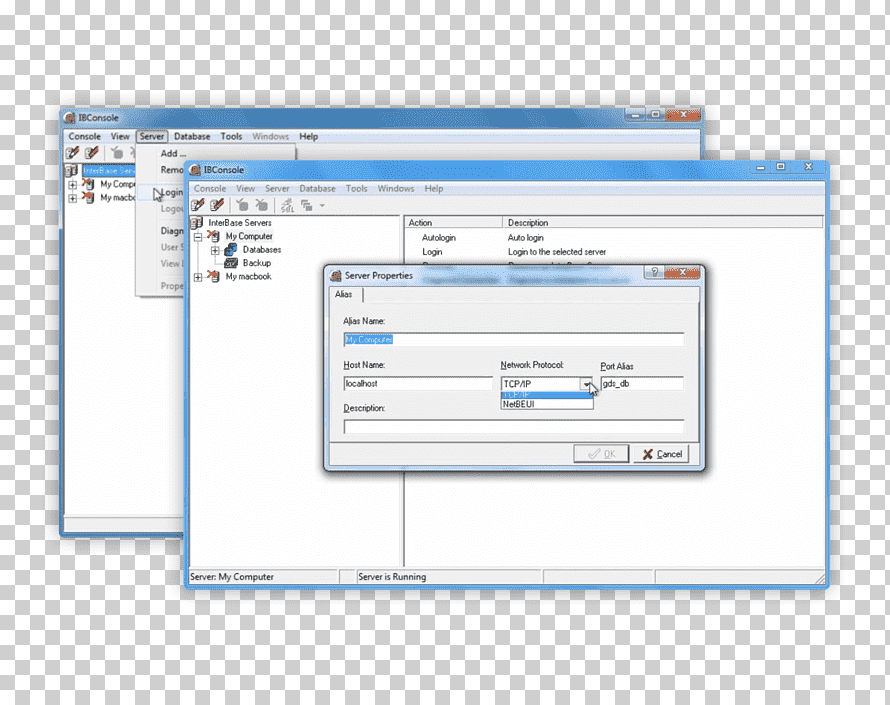Expand My Computer node in back window tree
Screen dimensions: 890x705
[x=73, y=185]
